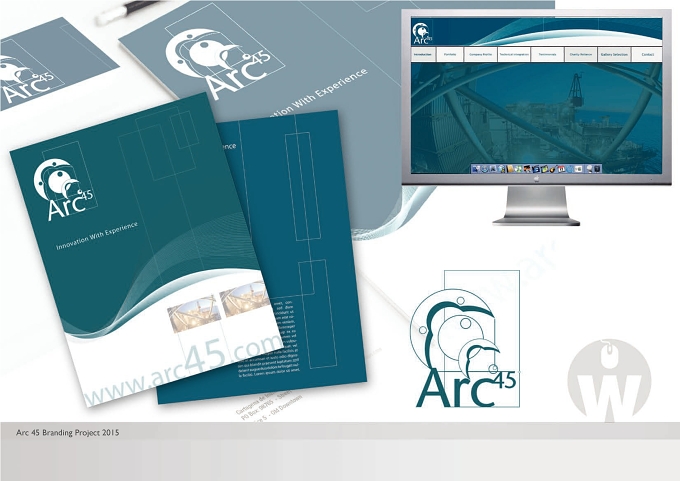Open the Gallery Selection navigation tab
This screenshot has height=481, width=680.
pos(614,55)
